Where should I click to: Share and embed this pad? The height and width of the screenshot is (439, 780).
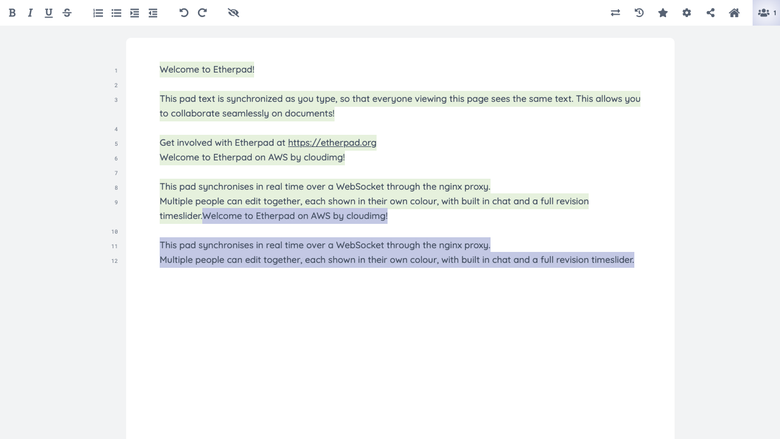pyautogui.click(x=710, y=13)
